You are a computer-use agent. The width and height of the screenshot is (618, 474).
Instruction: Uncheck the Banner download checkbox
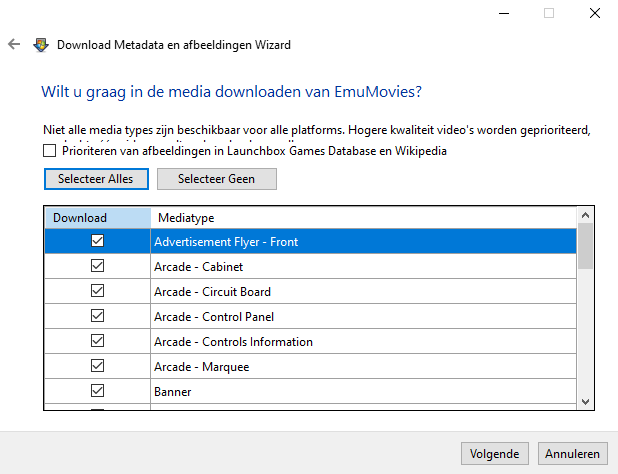(x=97, y=391)
